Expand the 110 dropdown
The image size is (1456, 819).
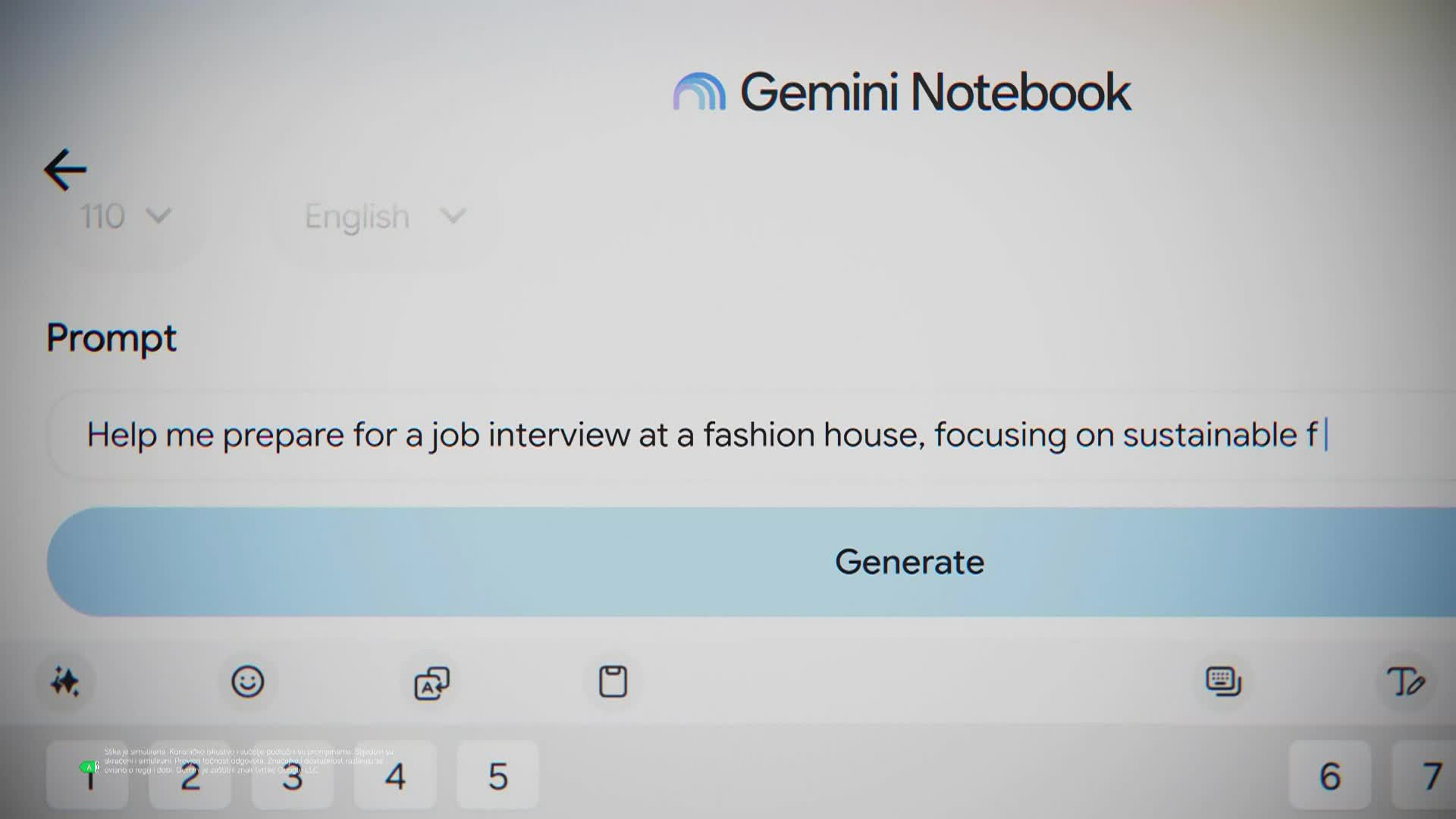[x=127, y=217]
